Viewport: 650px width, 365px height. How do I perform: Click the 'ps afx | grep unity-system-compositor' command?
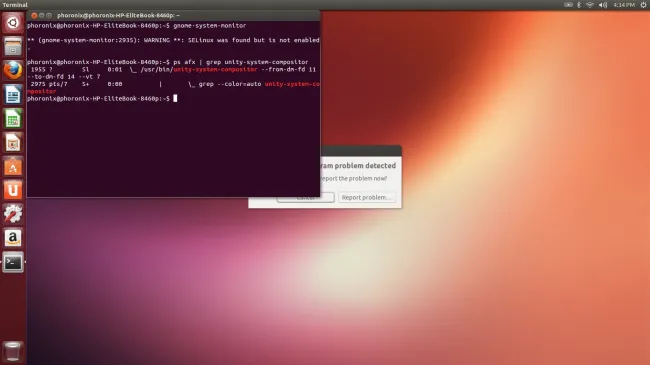click(240, 62)
